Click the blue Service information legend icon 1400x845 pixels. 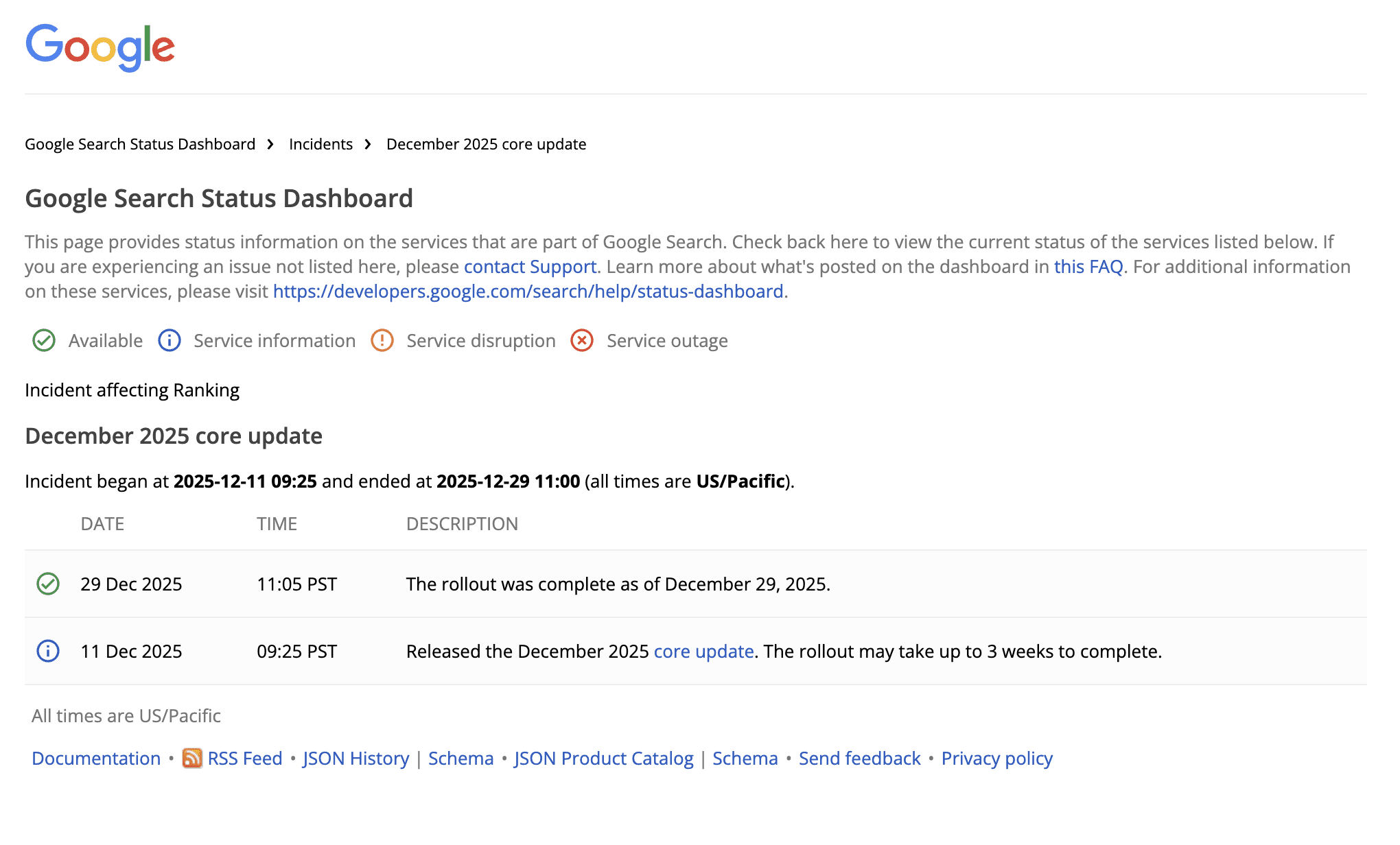click(170, 340)
